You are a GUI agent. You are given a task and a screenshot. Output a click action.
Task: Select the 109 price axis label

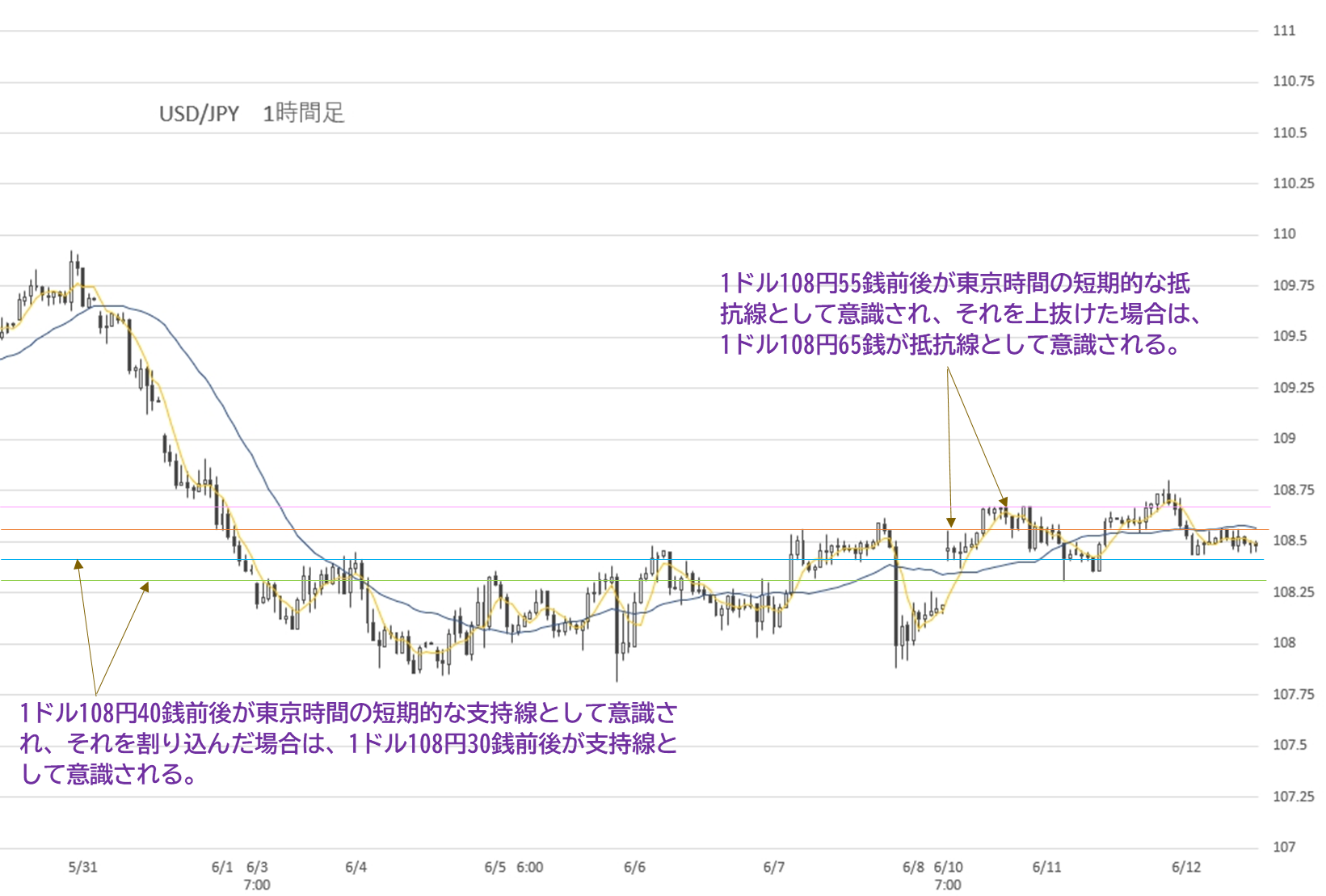point(1284,439)
